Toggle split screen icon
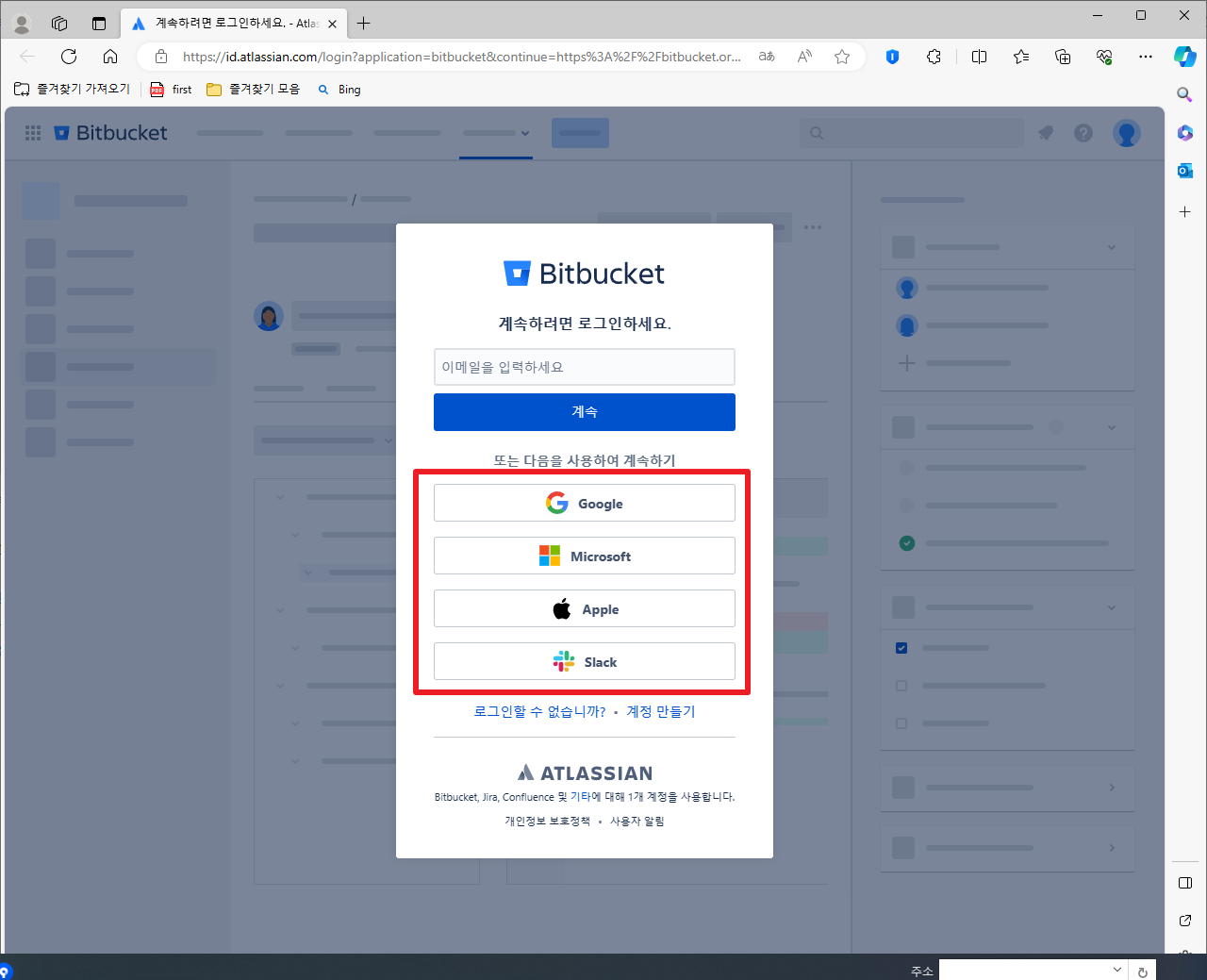Viewport: 1207px width, 980px height. [979, 57]
